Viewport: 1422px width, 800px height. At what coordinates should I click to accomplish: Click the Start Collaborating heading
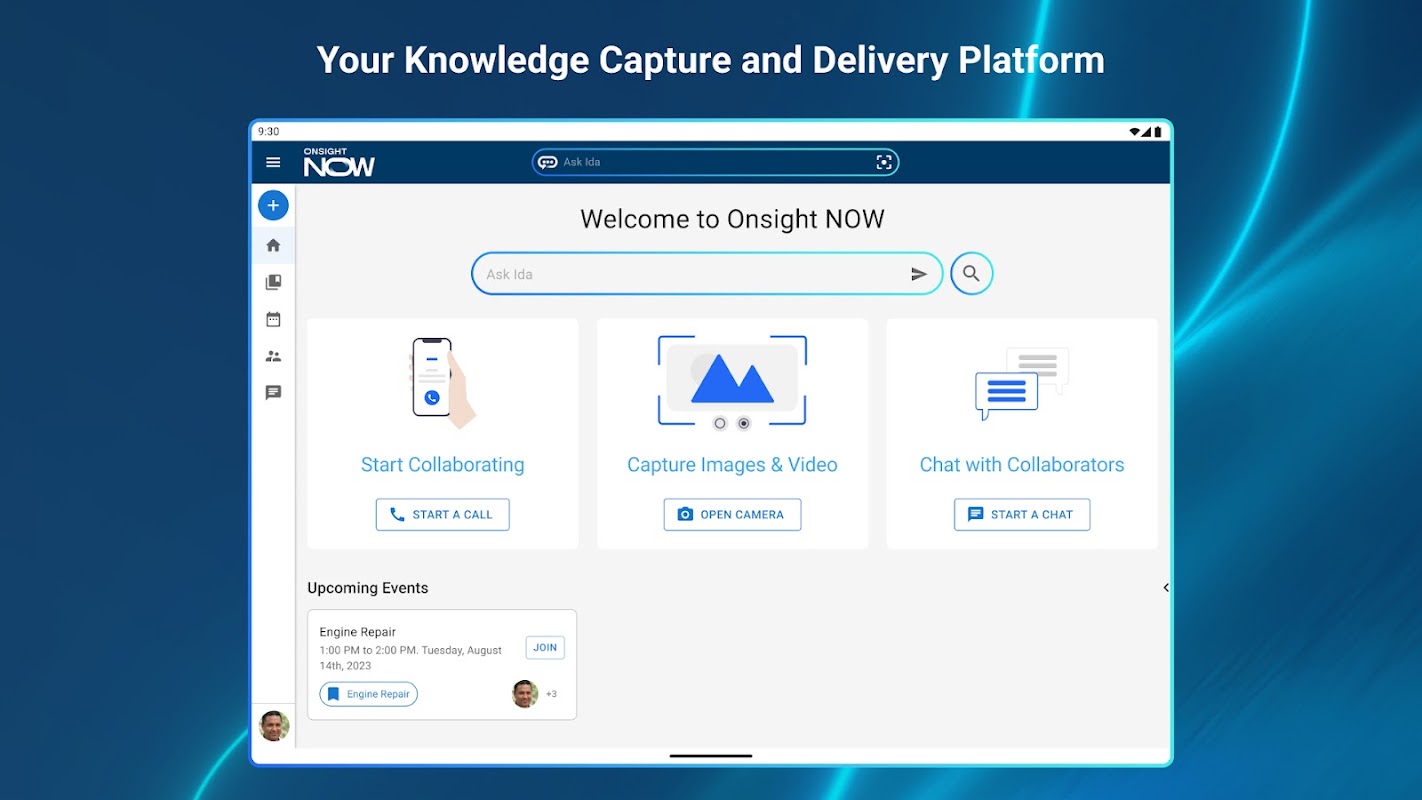point(442,465)
